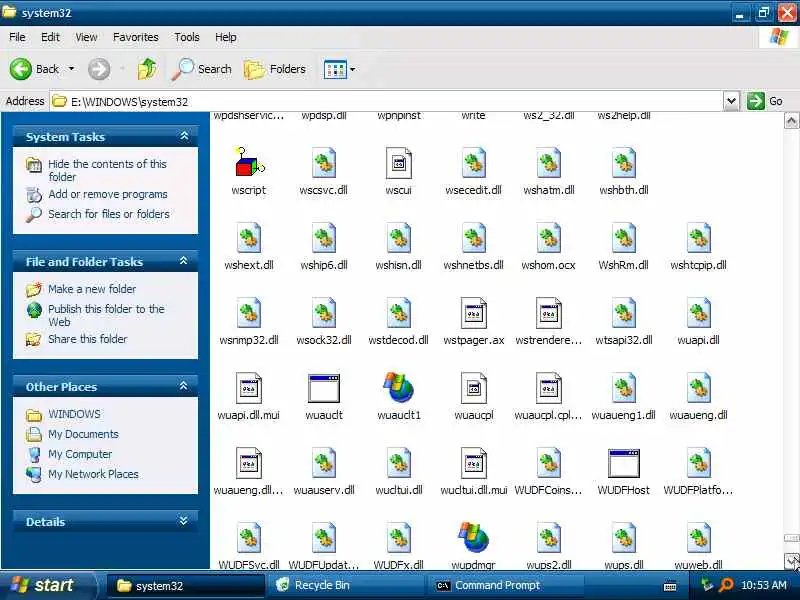Click Hide the contents of this folder
This screenshot has height=600, width=800.
(107, 170)
